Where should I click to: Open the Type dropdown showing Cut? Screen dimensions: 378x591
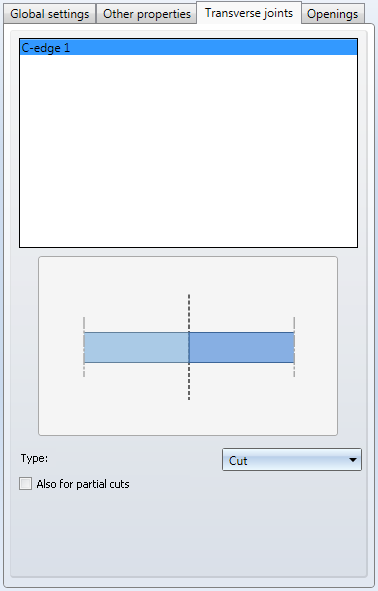point(292,460)
